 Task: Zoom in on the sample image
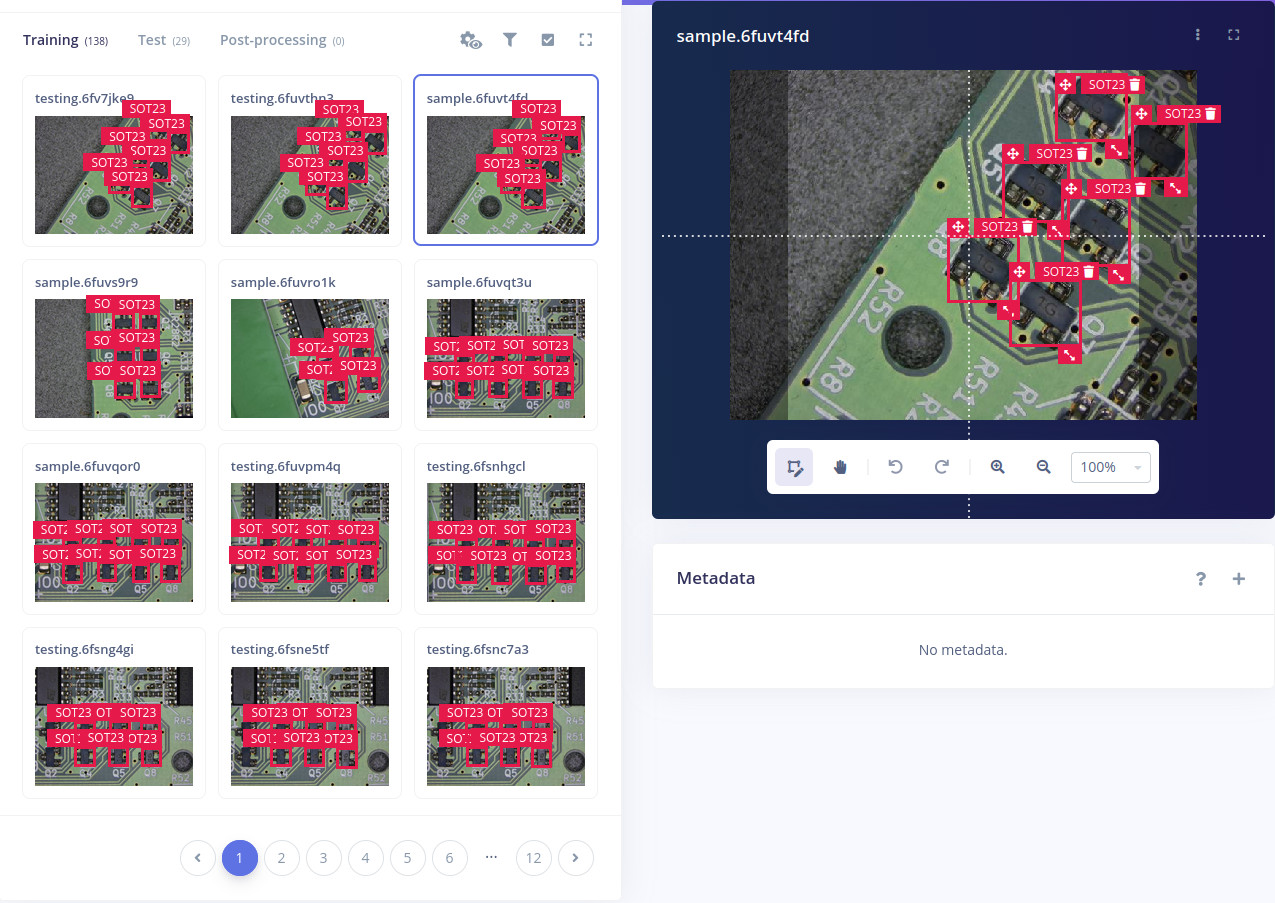(x=997, y=467)
